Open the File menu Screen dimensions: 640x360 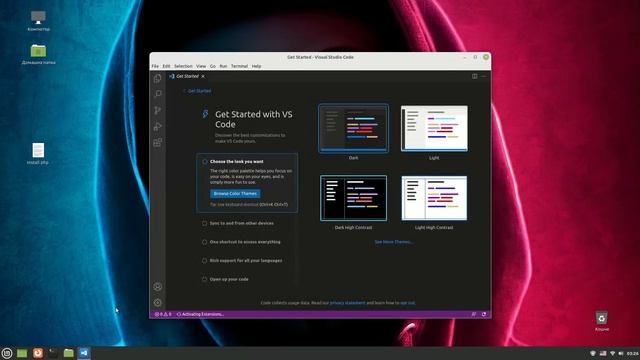[155, 66]
